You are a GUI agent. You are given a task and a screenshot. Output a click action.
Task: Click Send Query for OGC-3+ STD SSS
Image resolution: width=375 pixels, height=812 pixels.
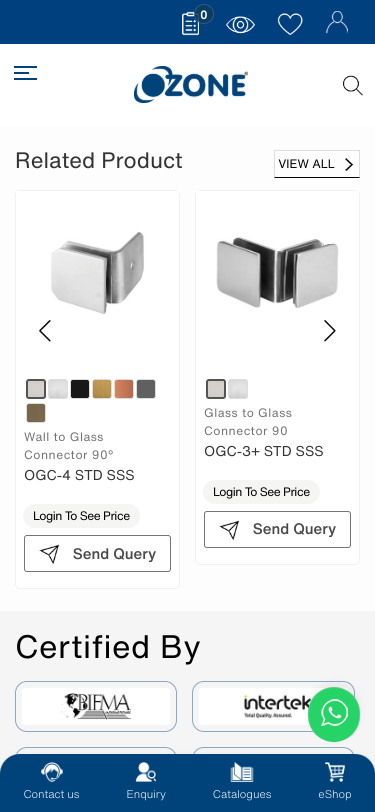(277, 529)
